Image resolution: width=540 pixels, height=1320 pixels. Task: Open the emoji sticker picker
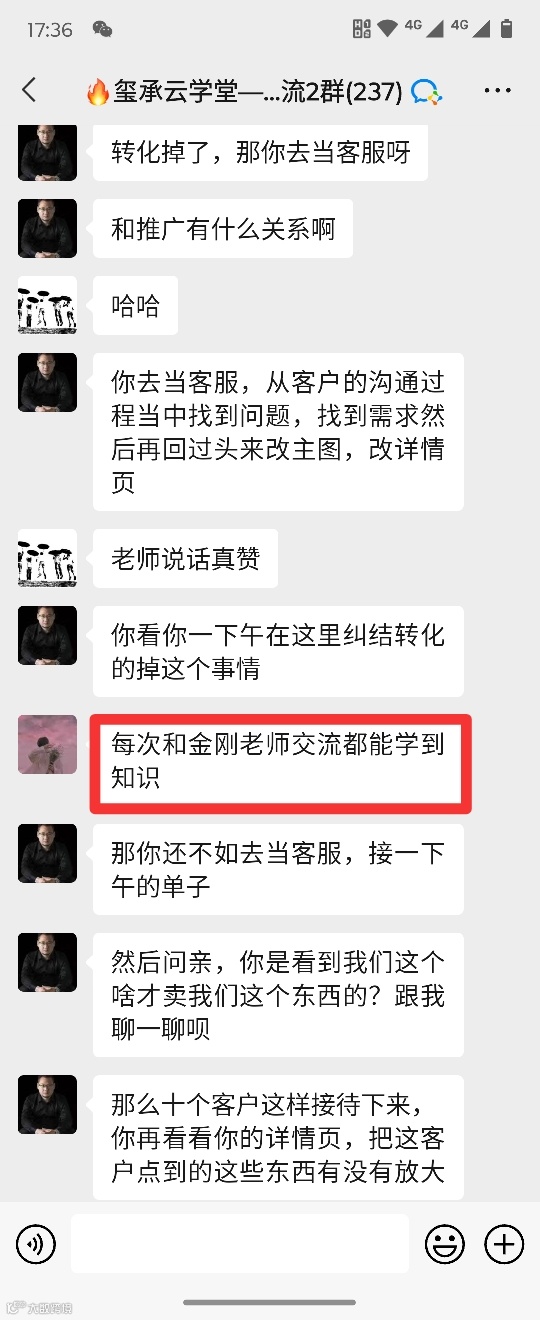pyautogui.click(x=445, y=1245)
